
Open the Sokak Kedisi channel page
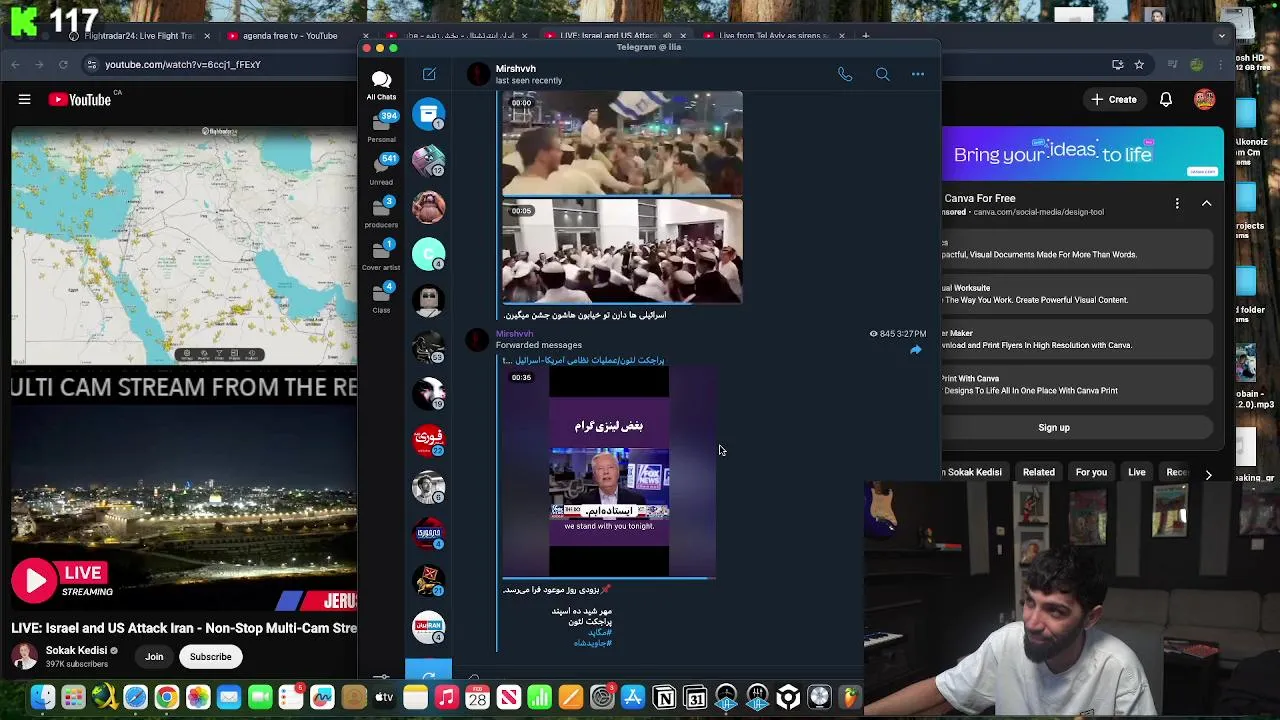coord(76,650)
